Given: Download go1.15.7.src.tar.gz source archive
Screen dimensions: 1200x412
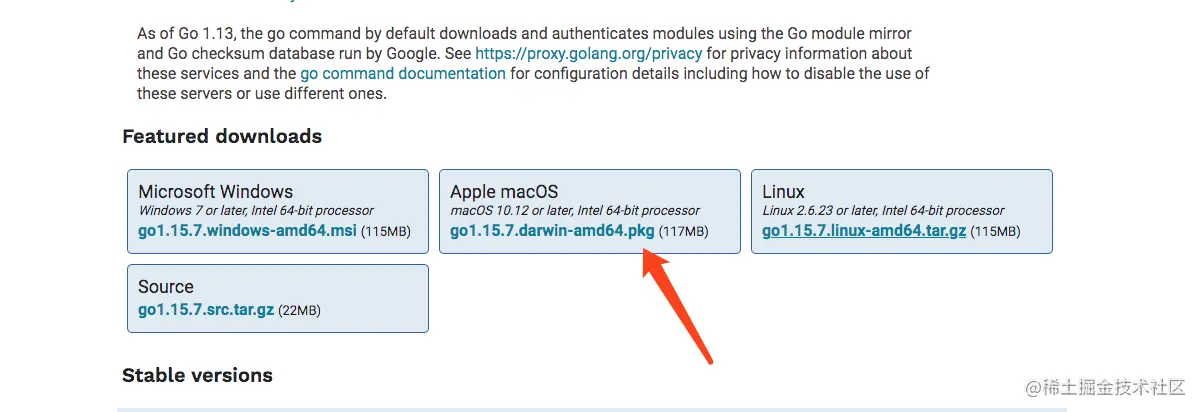Looking at the screenshot, I should pyautogui.click(x=206, y=310).
